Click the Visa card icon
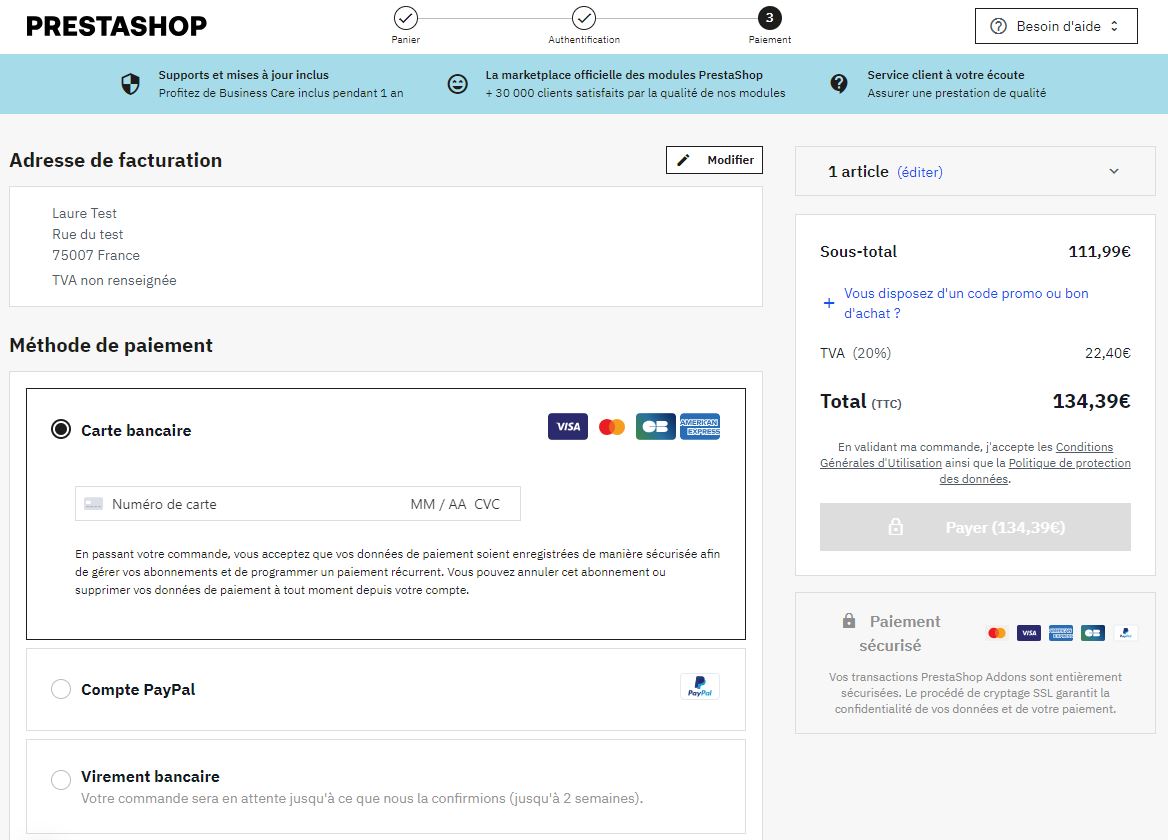Screen dimensions: 1168x840 click(567, 426)
